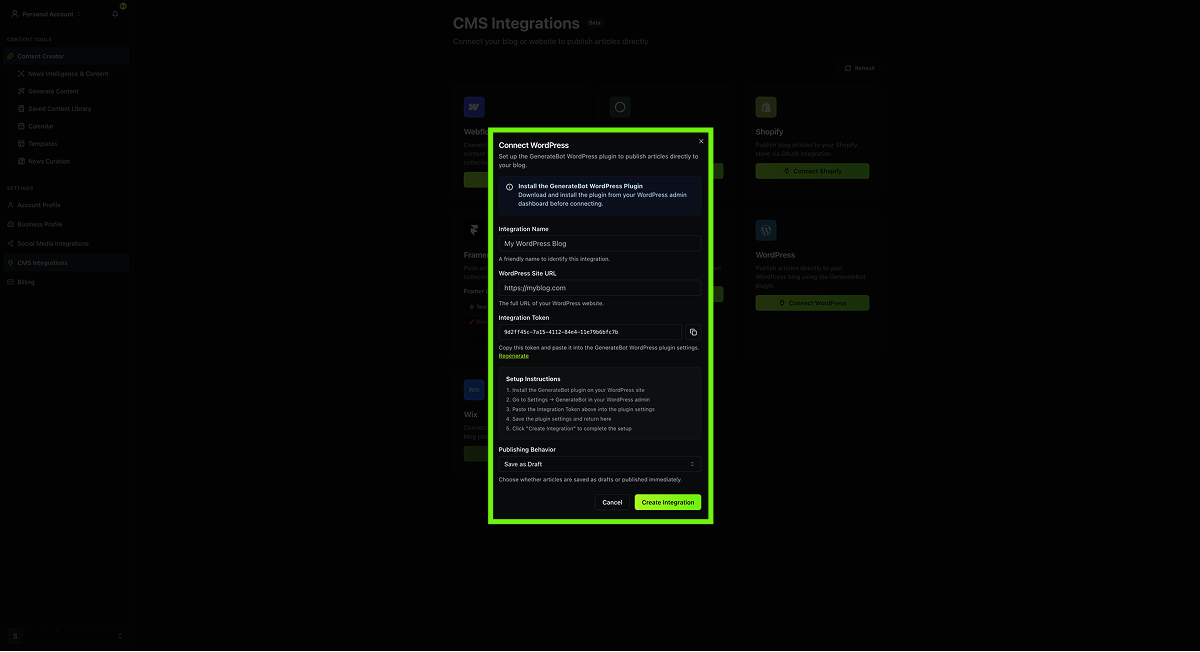This screenshot has height=652, width=1200.
Task: Open the Calendar sidebar item
Action: (40, 126)
